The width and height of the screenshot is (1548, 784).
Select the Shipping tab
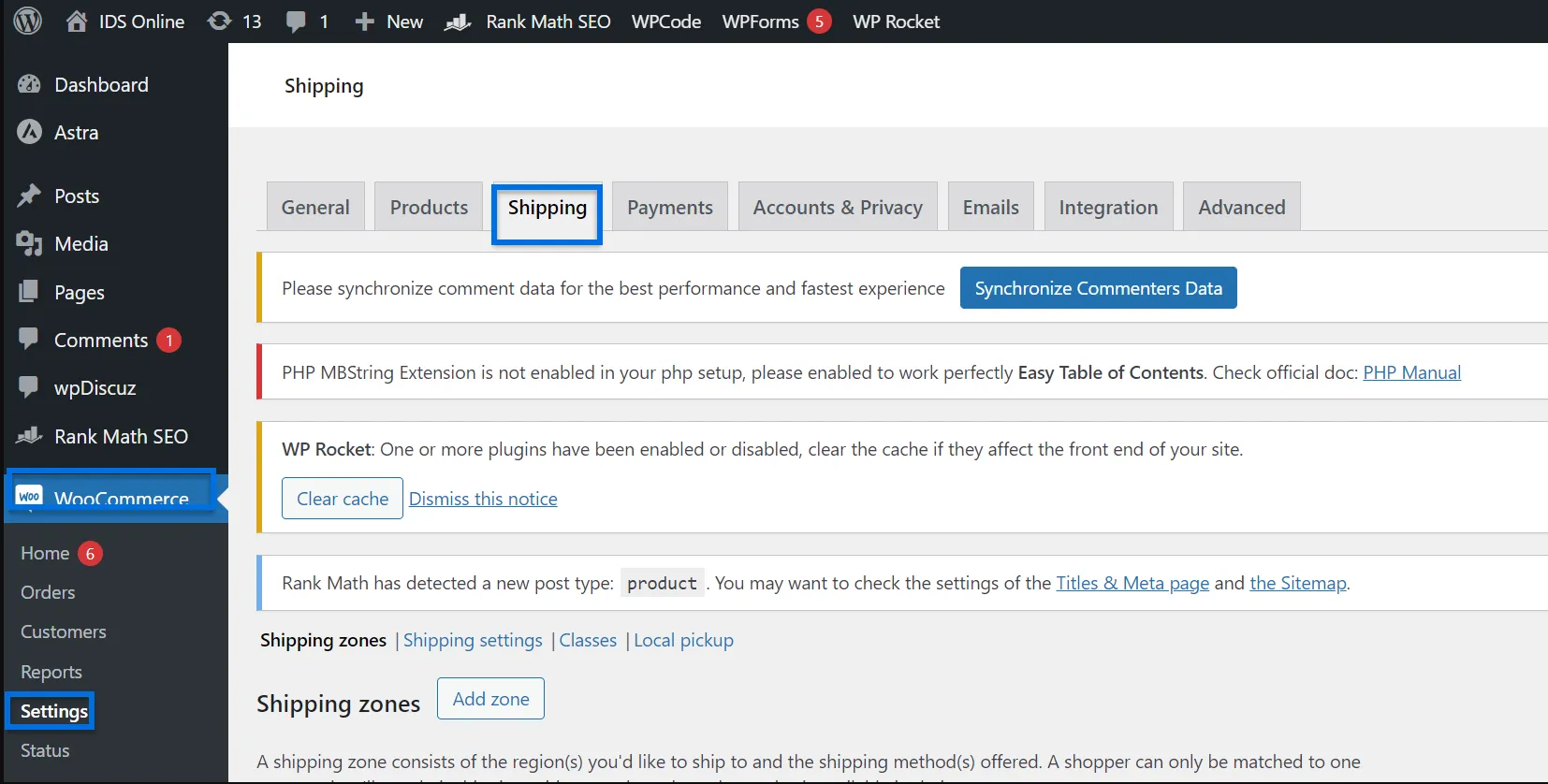548,207
